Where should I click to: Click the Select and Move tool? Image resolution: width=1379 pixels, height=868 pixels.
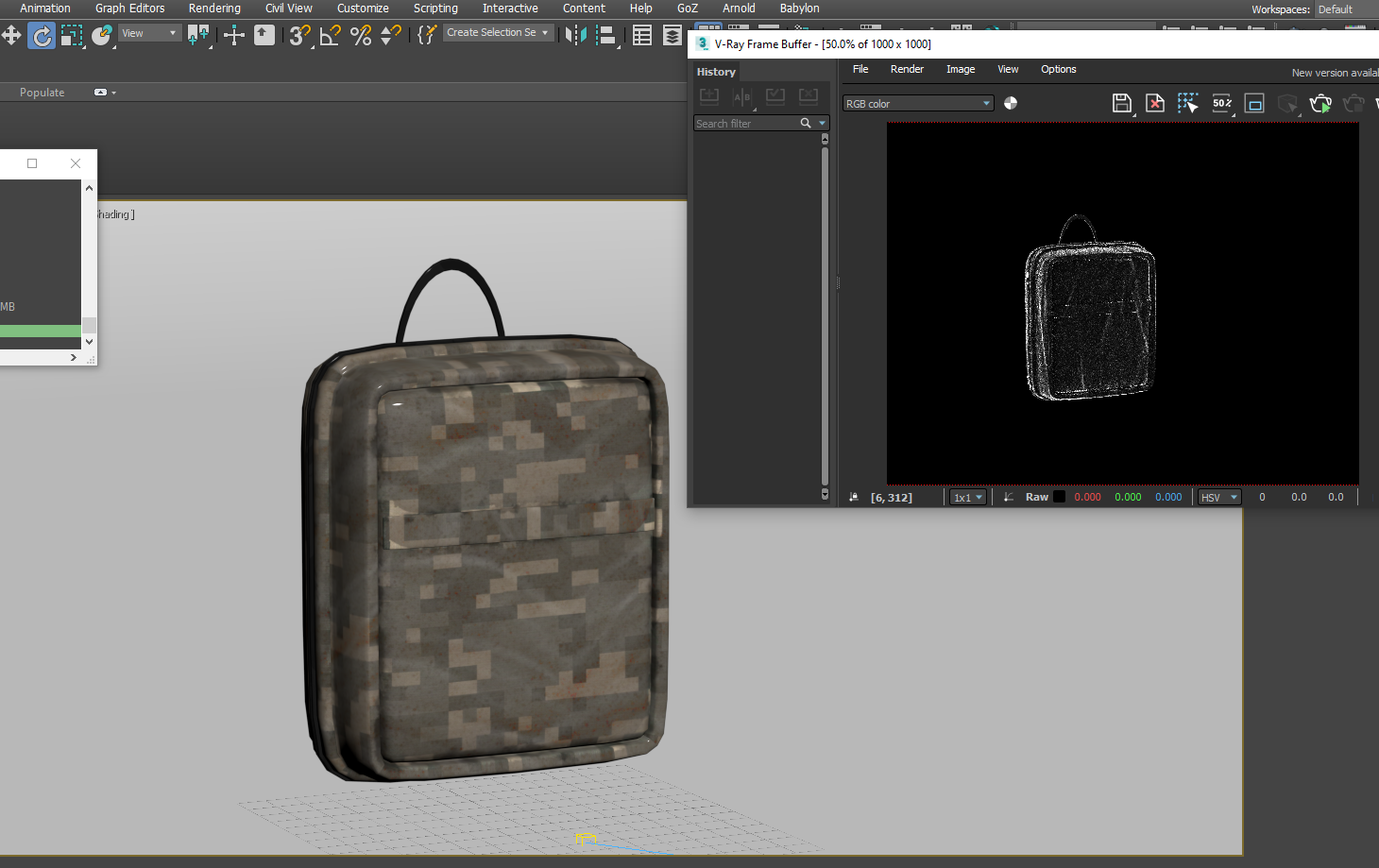tap(11, 36)
